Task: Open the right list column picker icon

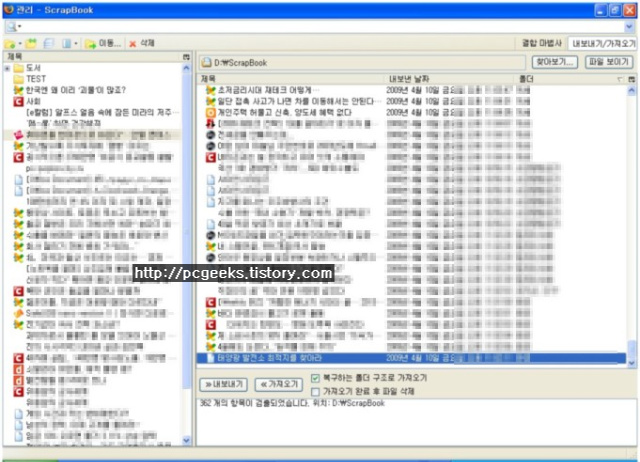Action: coord(631,79)
